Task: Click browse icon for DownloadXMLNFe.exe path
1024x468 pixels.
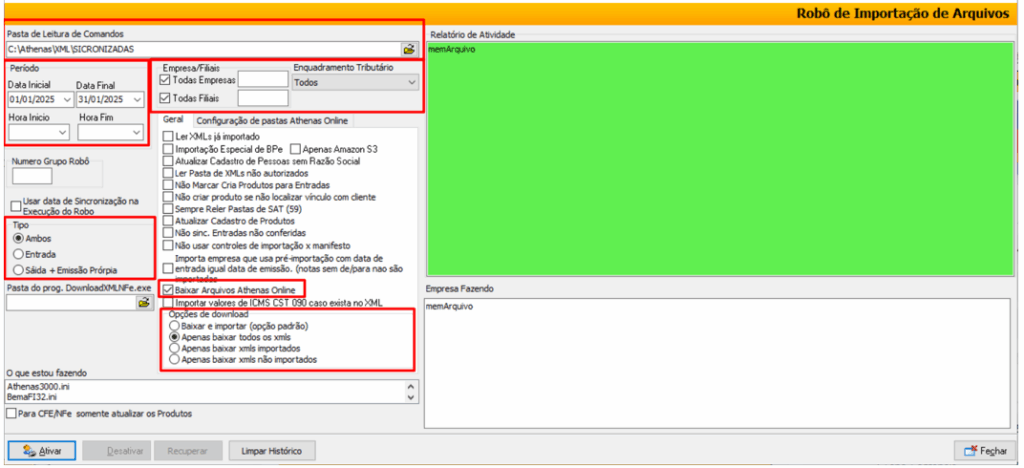Action: [x=143, y=302]
